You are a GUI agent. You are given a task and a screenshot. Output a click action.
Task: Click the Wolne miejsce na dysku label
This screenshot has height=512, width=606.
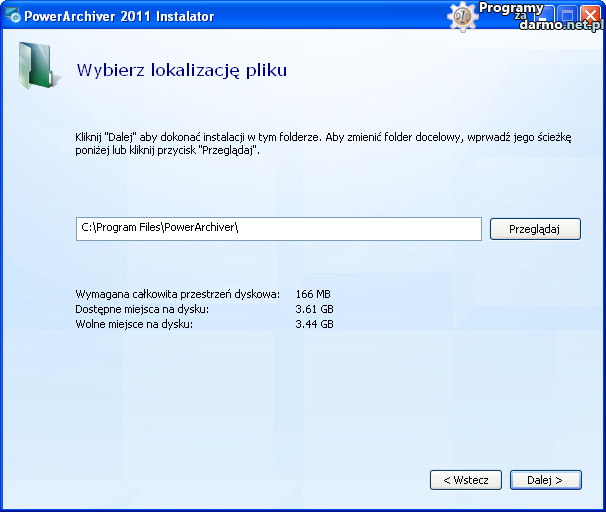coord(133,324)
